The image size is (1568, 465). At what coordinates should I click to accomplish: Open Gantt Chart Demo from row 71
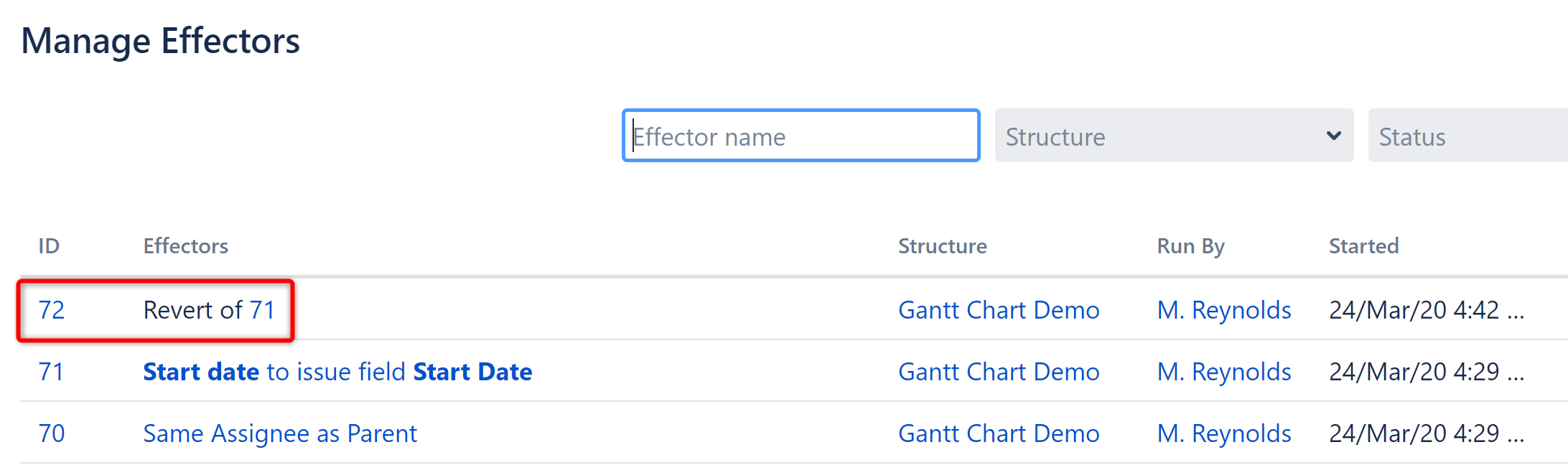(x=999, y=371)
